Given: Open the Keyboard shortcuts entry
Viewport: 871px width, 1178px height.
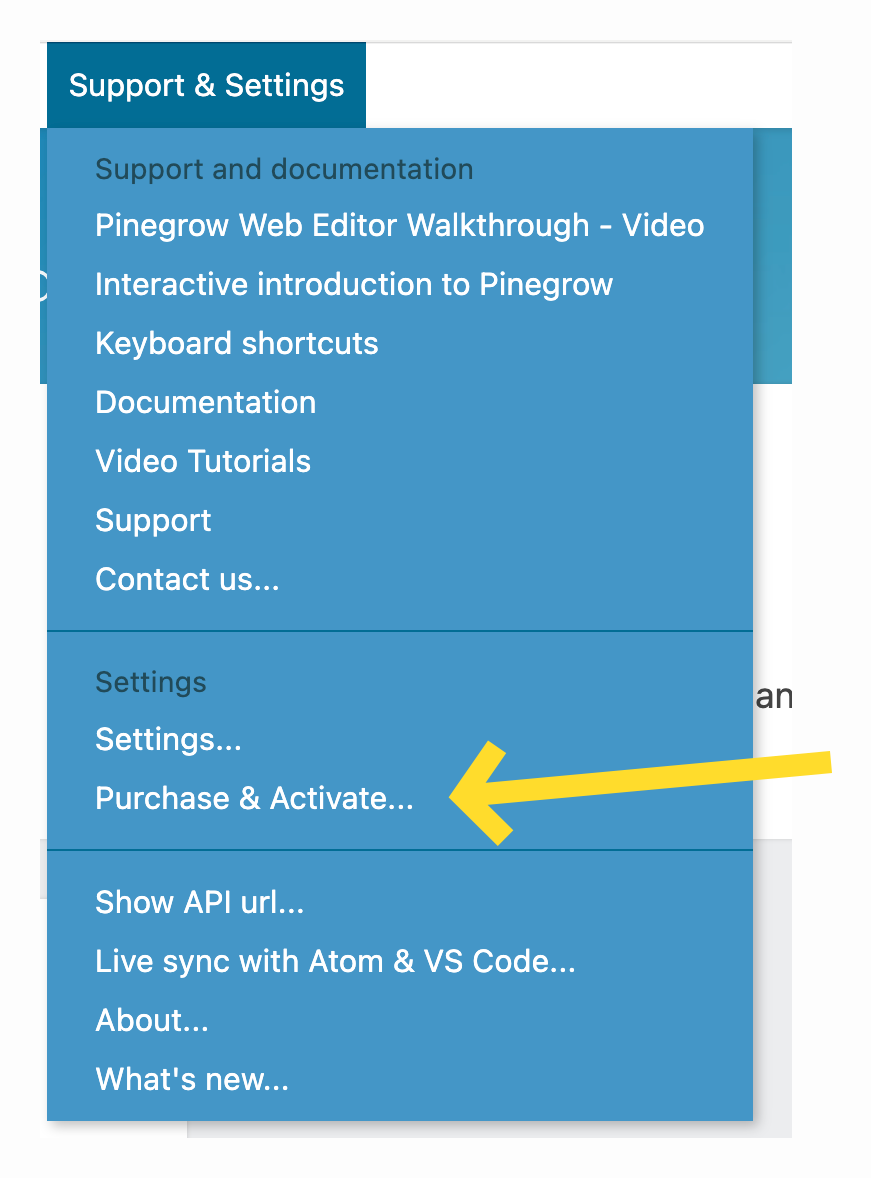Looking at the screenshot, I should [236, 344].
